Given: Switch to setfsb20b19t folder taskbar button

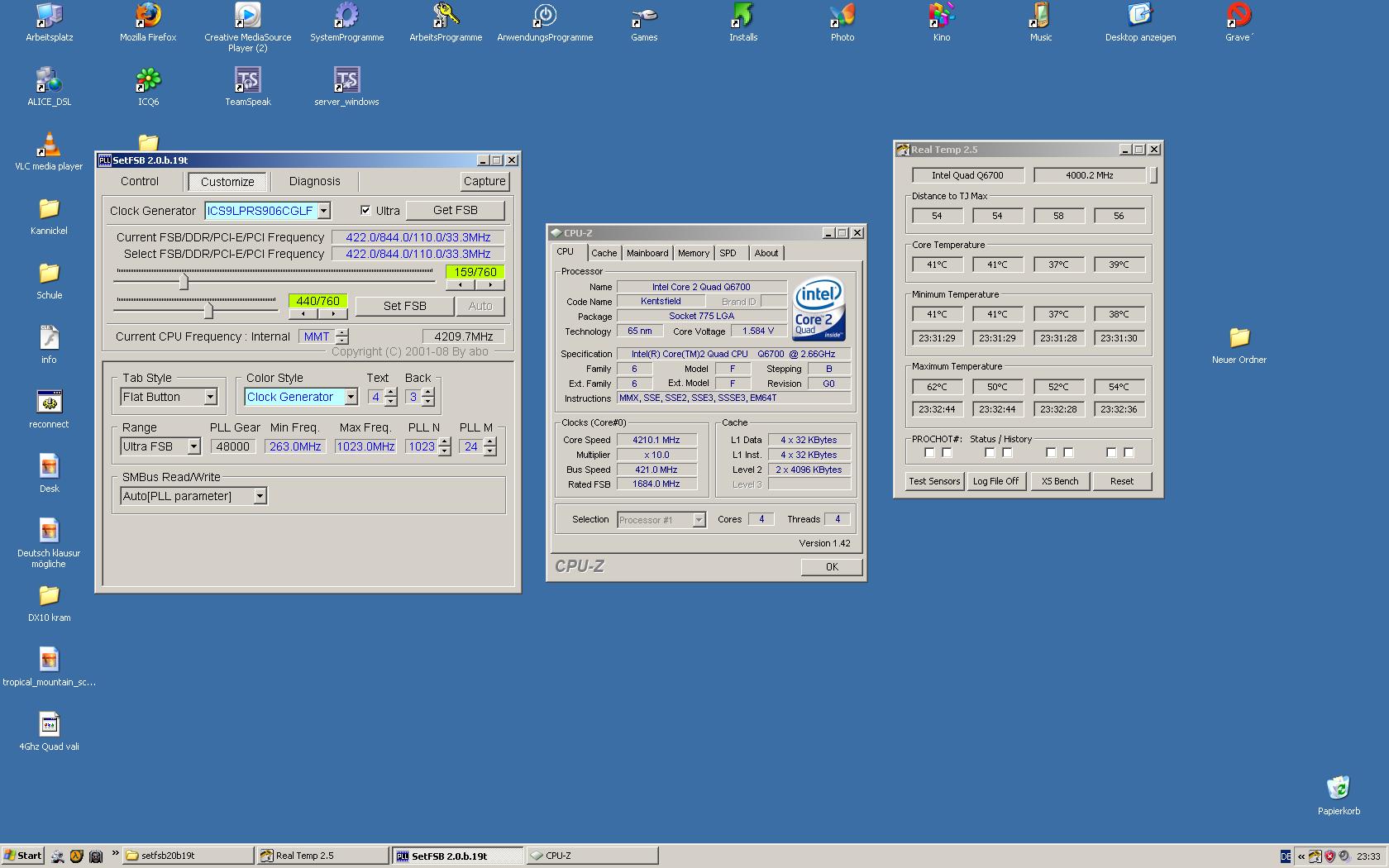Looking at the screenshot, I should (x=188, y=856).
